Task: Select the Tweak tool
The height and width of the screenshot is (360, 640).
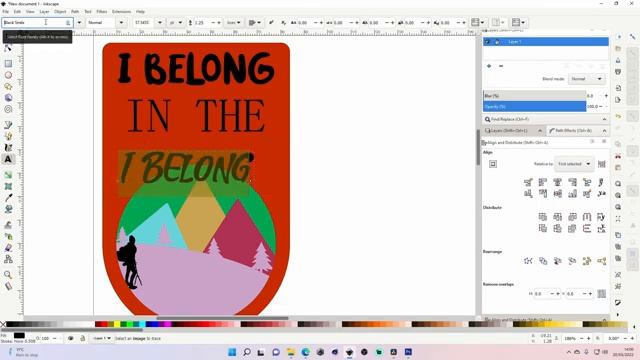Action: click(8, 224)
